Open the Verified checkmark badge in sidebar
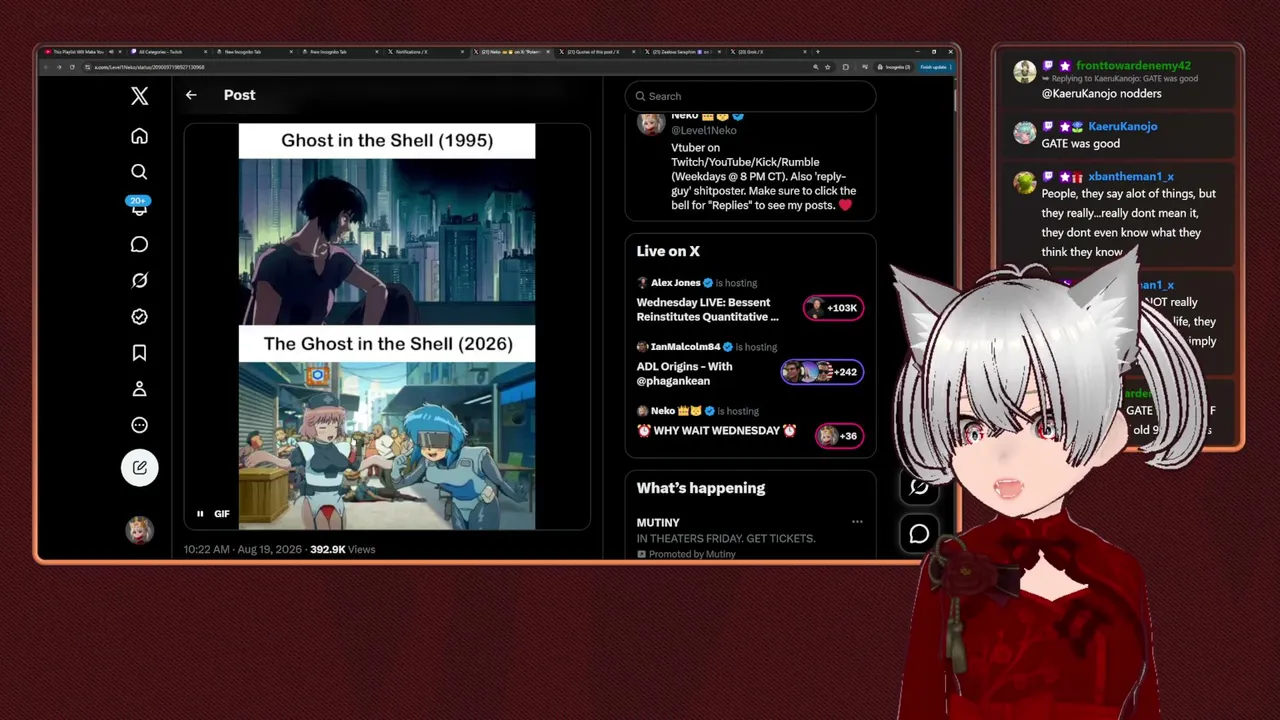Screen dimensions: 1280x720 (x=139, y=316)
